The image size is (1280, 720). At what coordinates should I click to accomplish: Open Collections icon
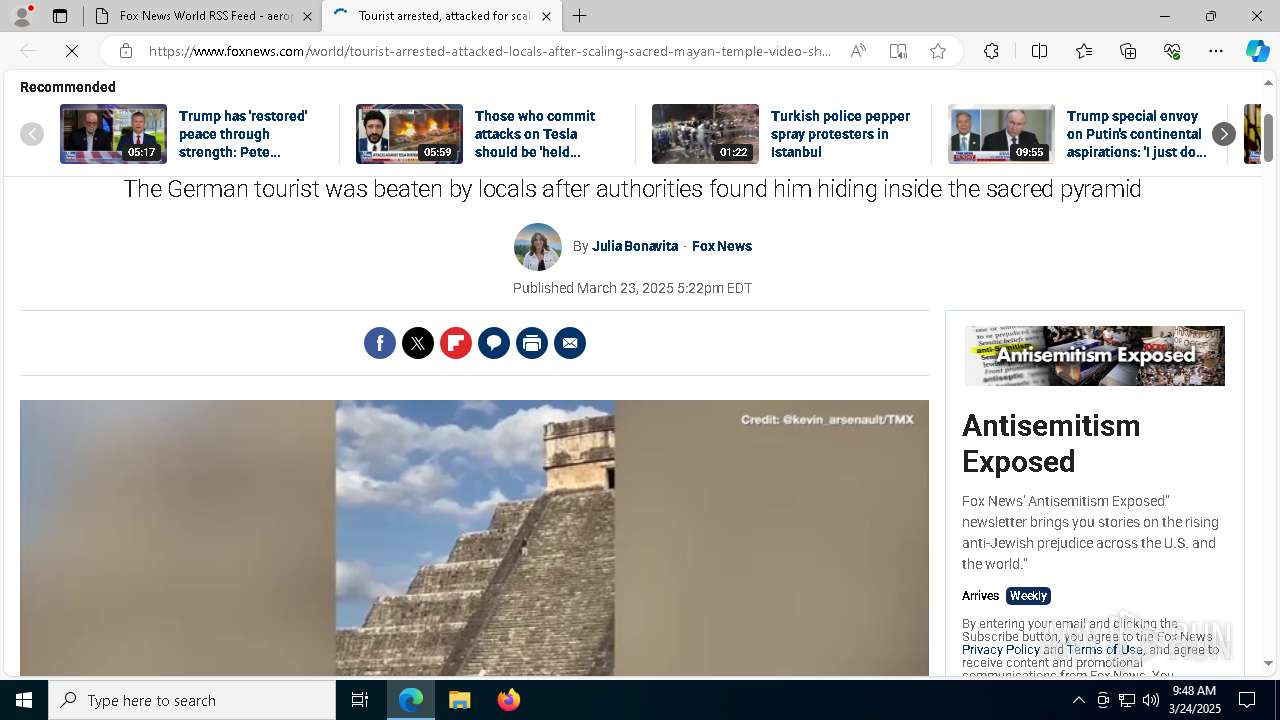(x=1128, y=51)
